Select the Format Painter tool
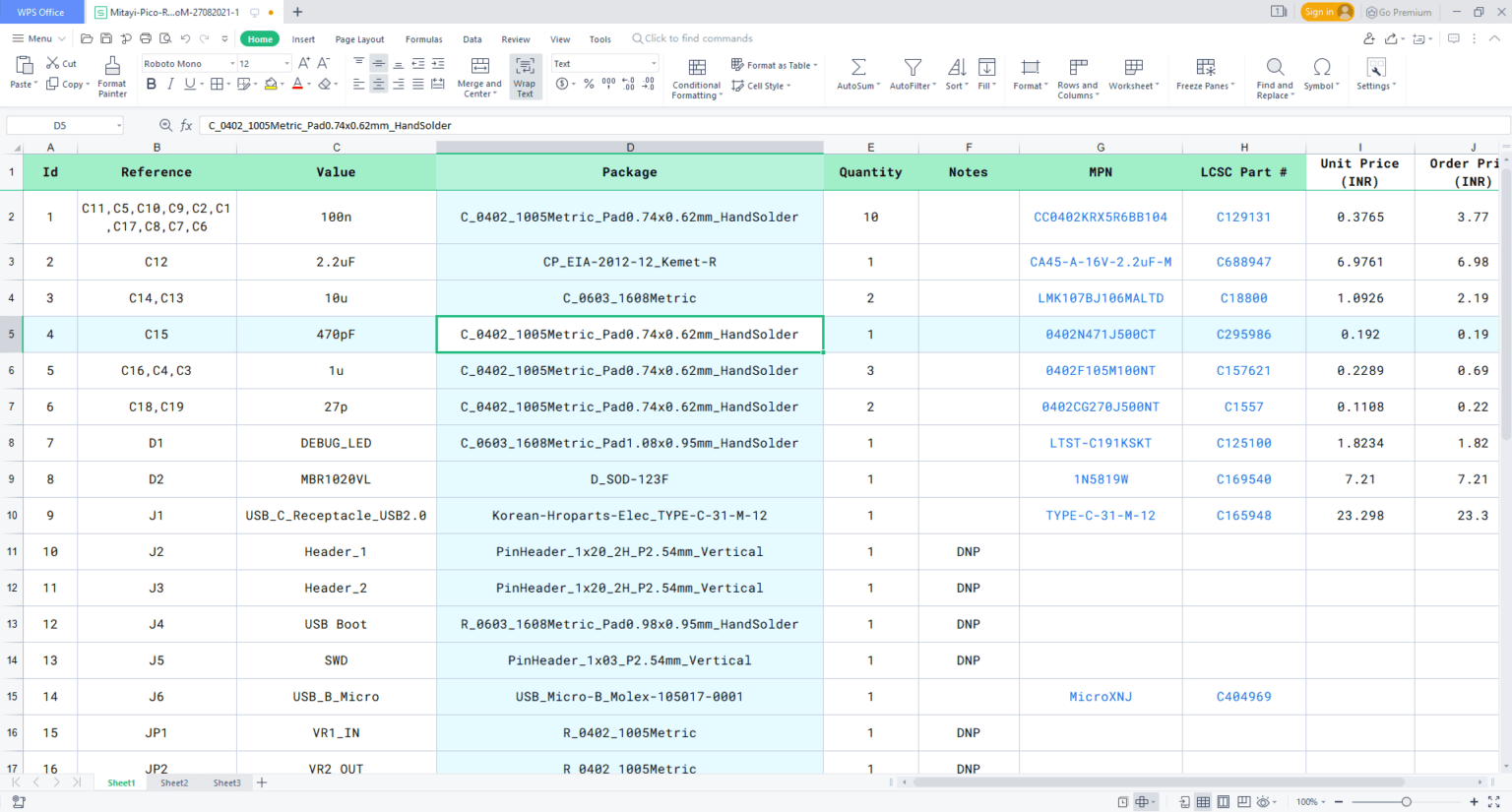Image resolution: width=1512 pixels, height=812 pixels. point(112,76)
